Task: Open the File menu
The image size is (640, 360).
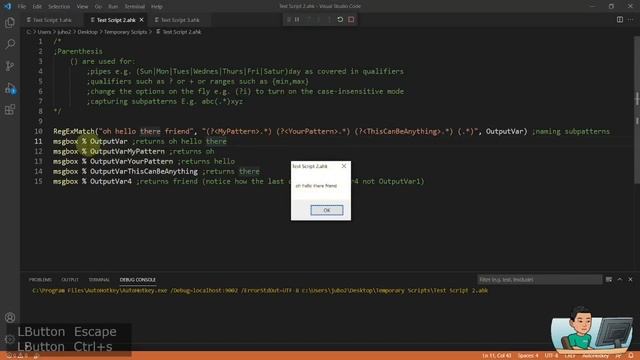Action: [x=22, y=7]
